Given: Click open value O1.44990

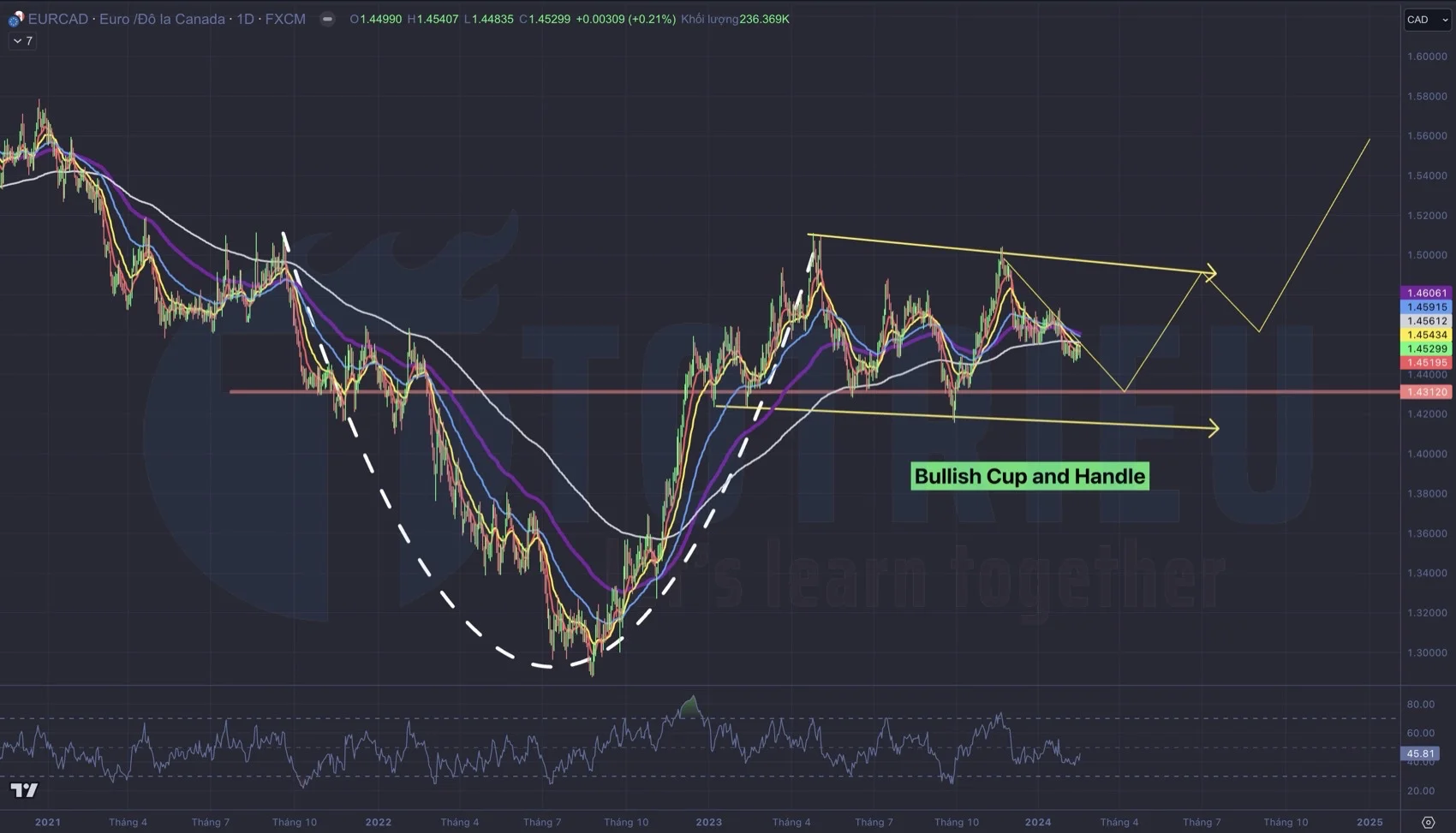Looking at the screenshot, I should [375, 19].
